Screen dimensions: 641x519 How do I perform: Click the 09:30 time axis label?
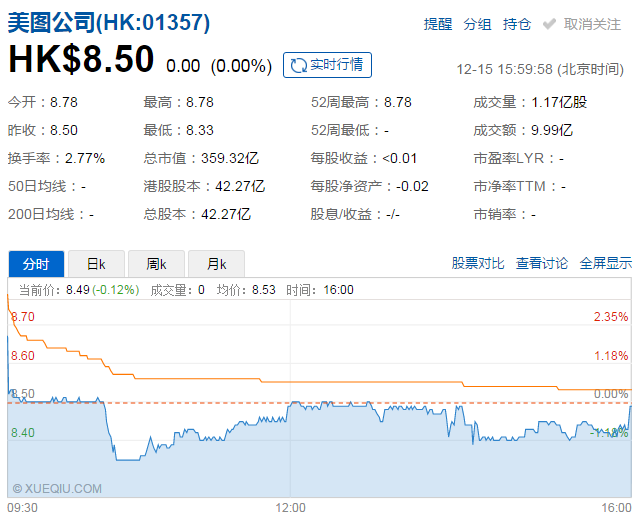point(22,508)
